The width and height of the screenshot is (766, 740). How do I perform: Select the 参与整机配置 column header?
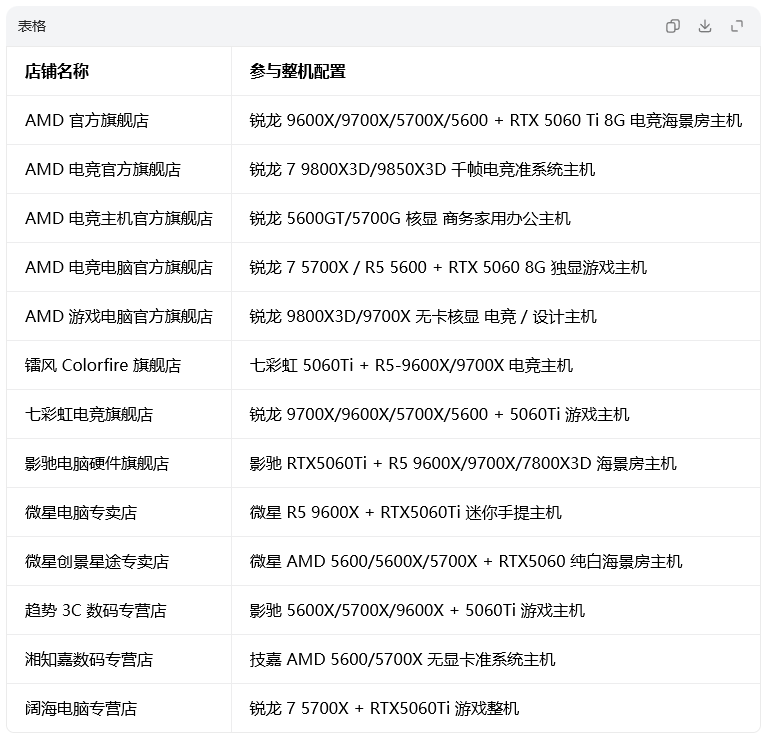click(x=298, y=71)
